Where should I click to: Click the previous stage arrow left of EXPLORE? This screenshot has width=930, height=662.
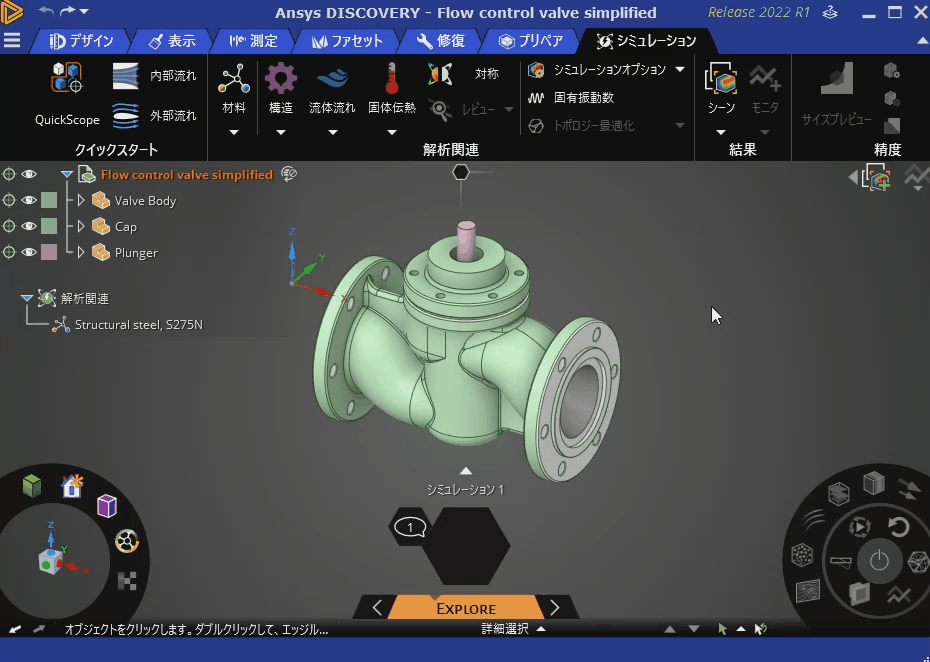coord(377,607)
